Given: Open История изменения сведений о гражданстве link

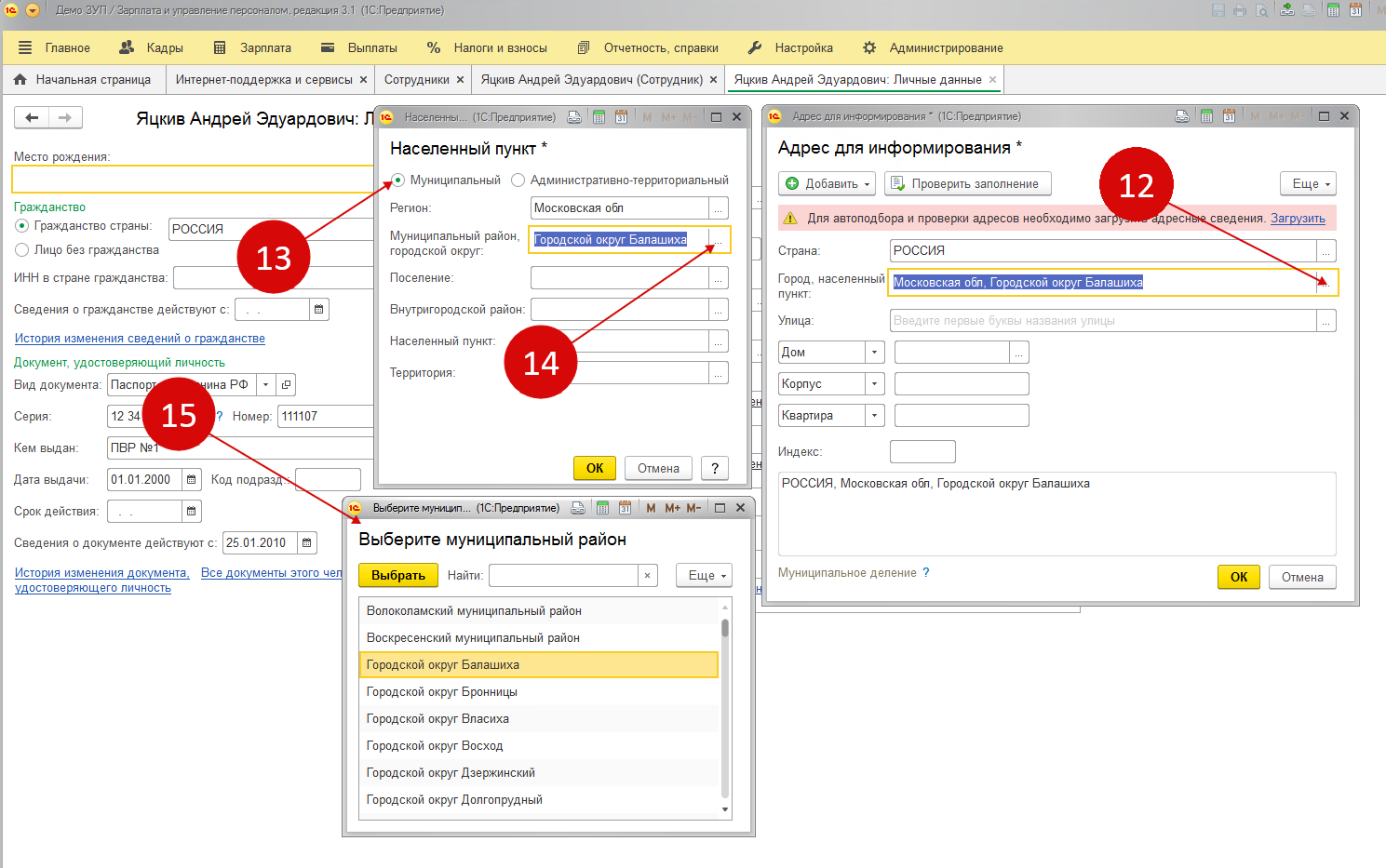Looking at the screenshot, I should [x=140, y=339].
